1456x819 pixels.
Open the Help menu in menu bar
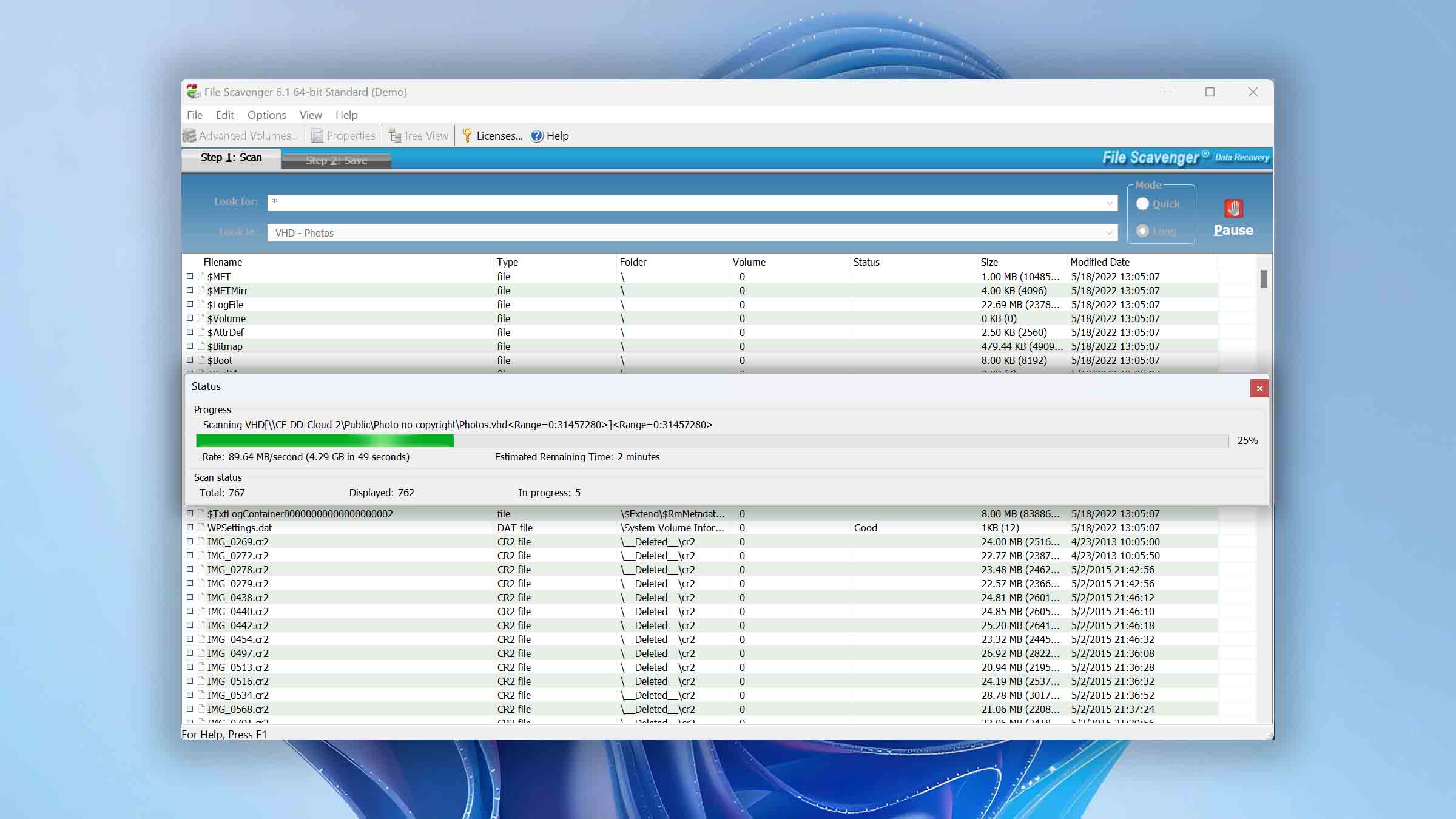click(346, 115)
